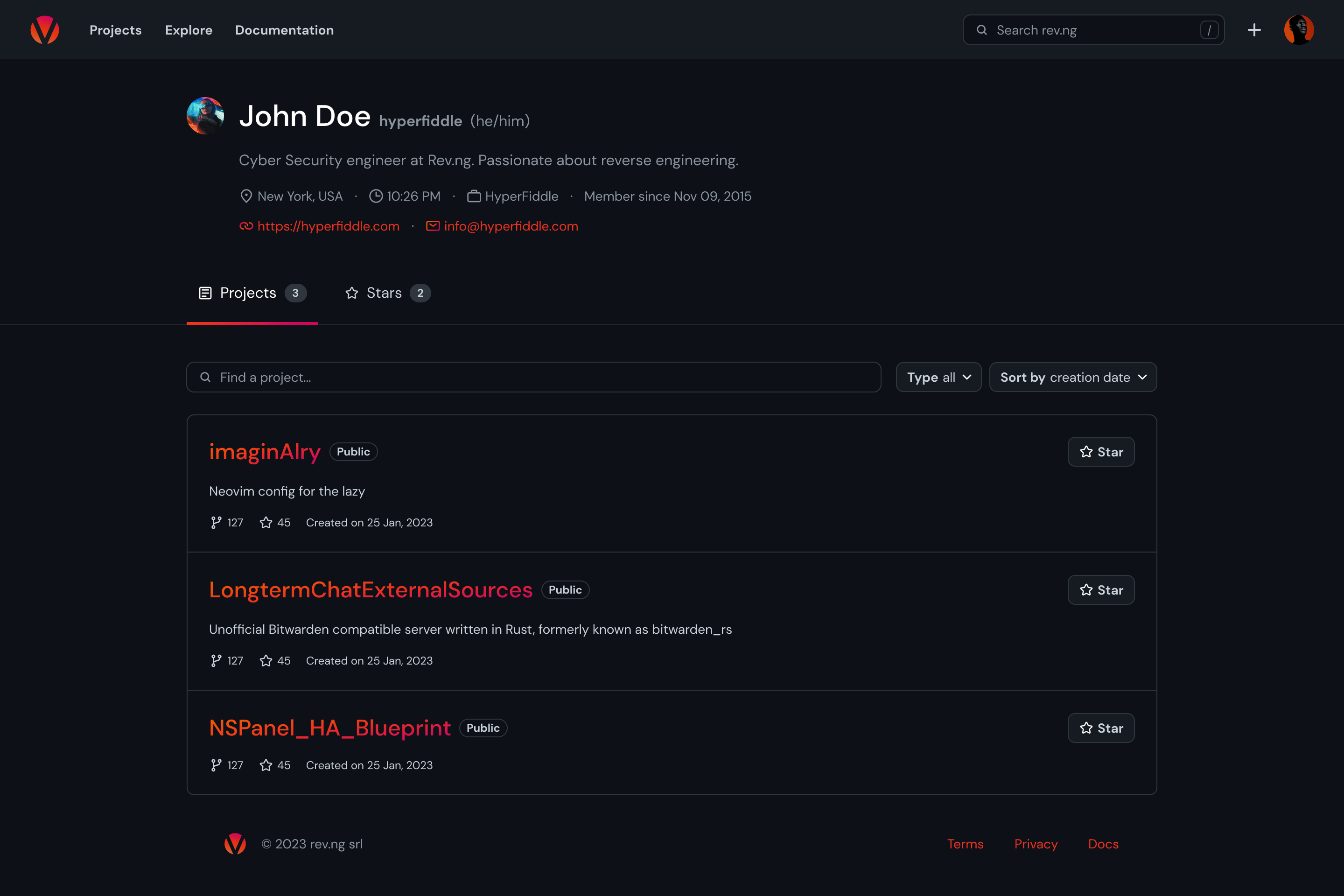
Task: Focus the Find a project search field
Action: pos(533,377)
